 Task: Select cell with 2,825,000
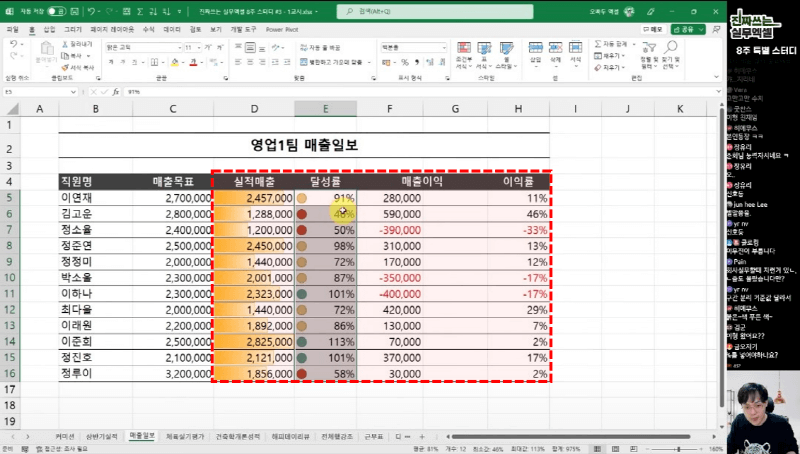(x=254, y=341)
